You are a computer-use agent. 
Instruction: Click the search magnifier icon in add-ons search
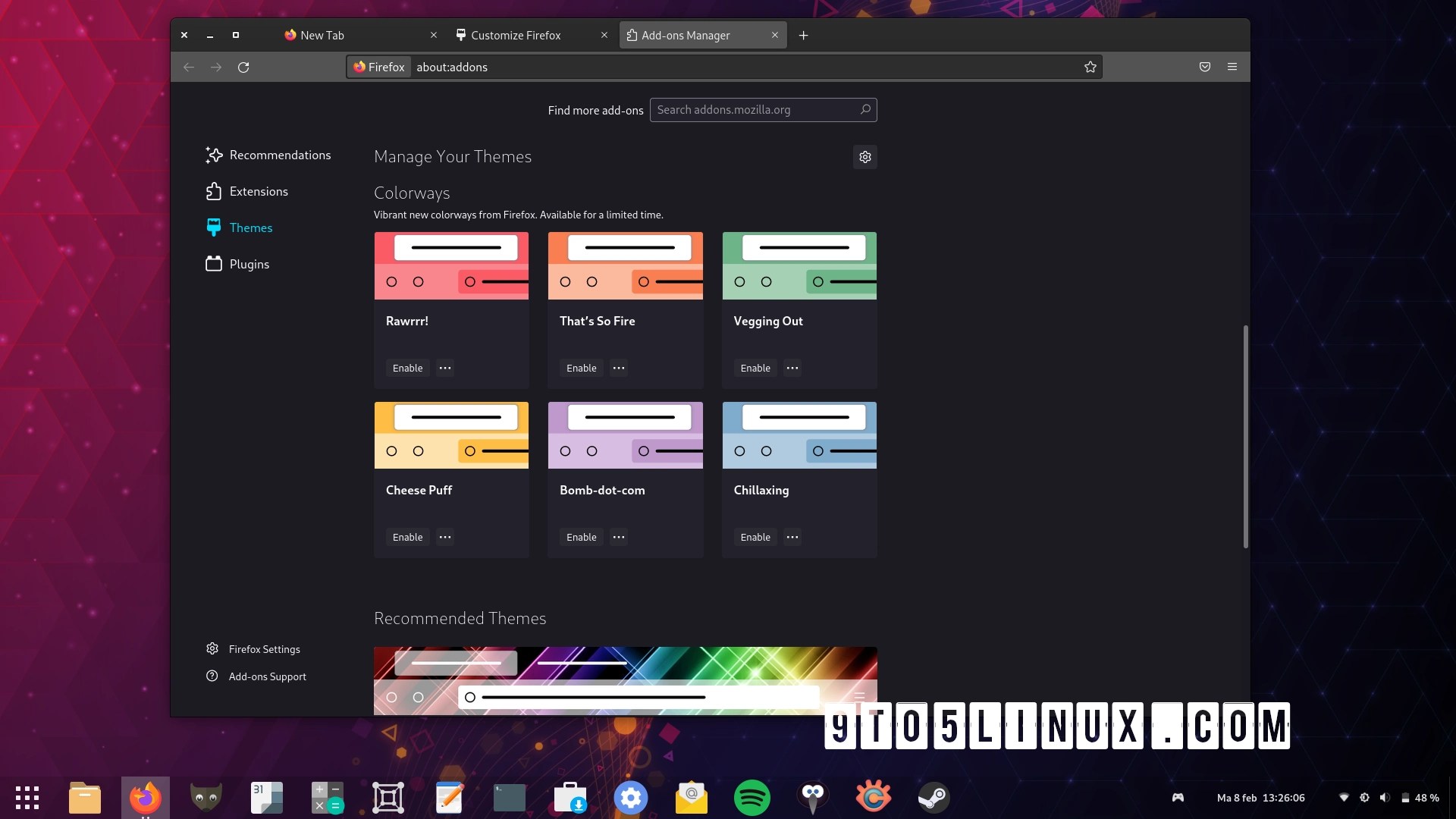point(865,110)
